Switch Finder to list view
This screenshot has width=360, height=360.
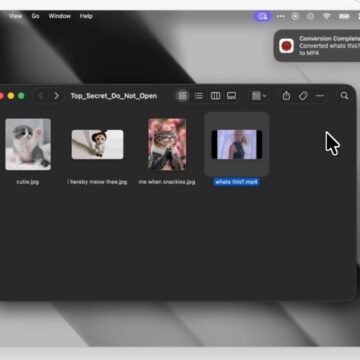point(199,96)
